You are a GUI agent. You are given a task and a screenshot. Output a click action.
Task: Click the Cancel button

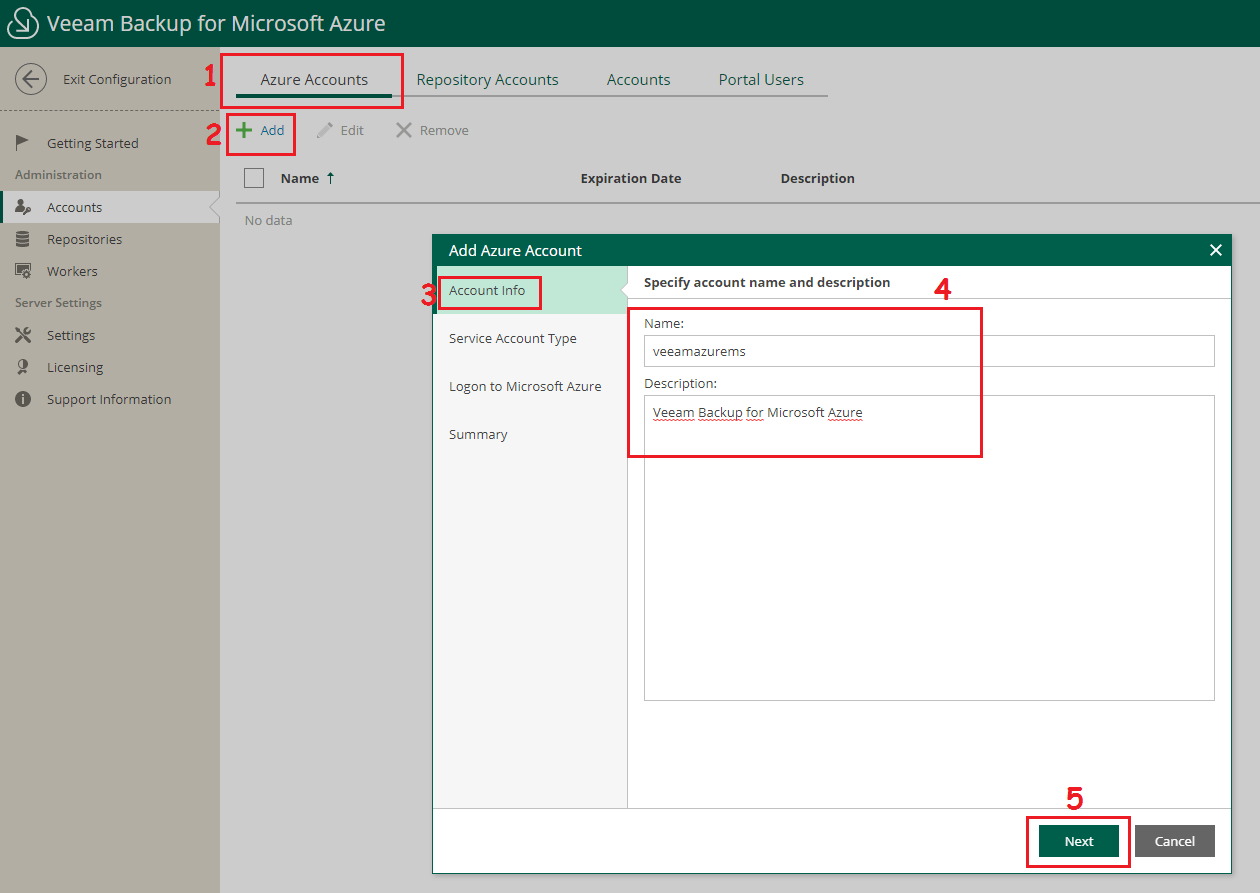1175,841
